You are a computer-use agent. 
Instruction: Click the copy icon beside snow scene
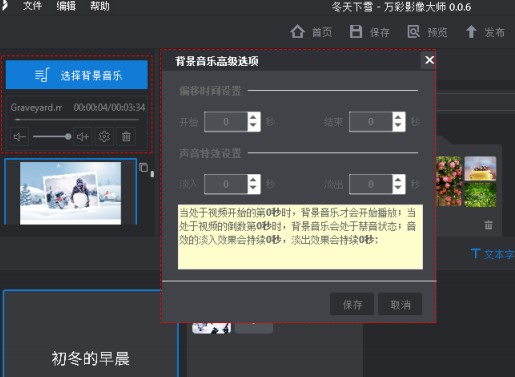(x=143, y=167)
